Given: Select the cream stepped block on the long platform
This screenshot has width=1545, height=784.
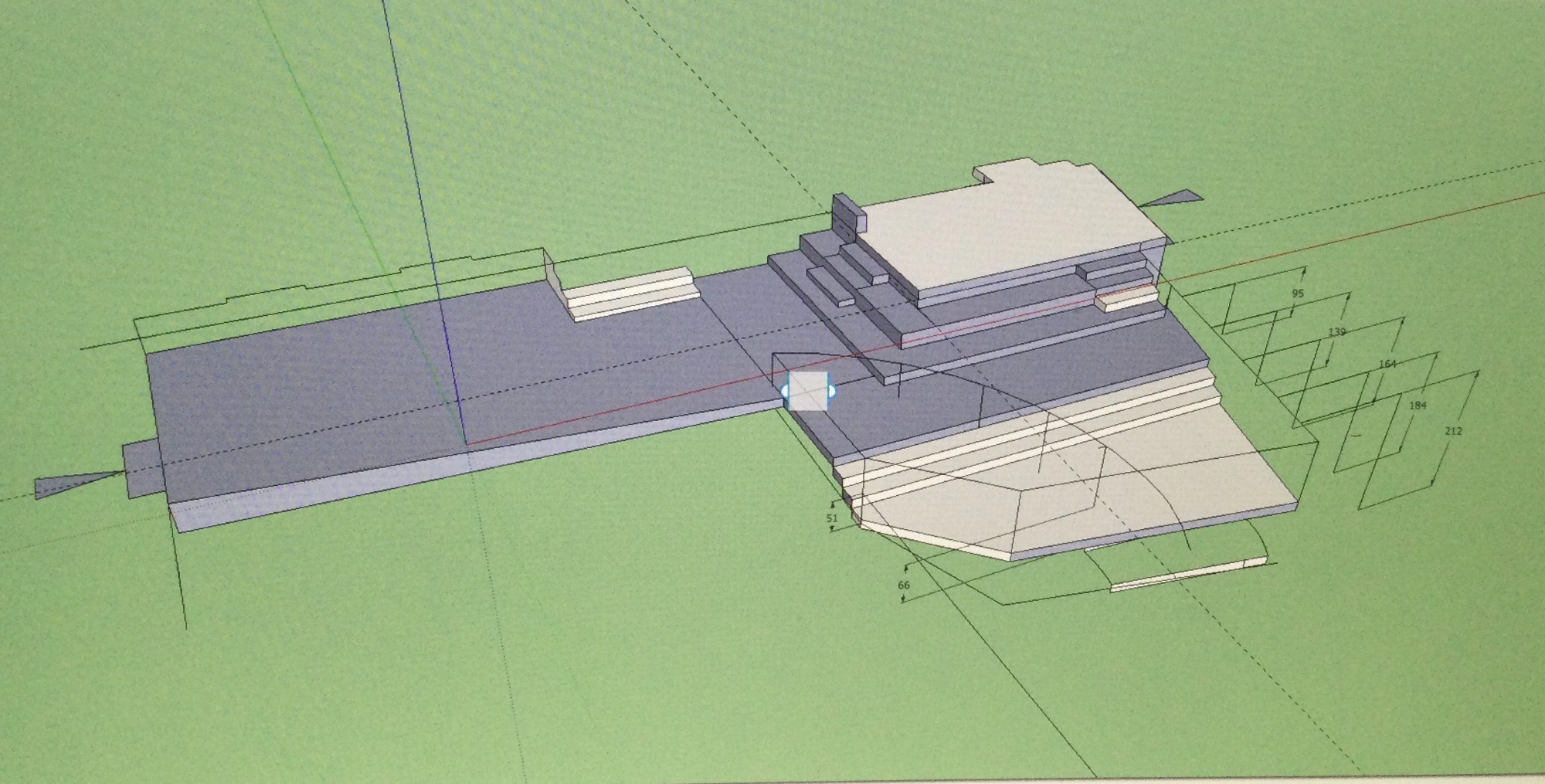Looking at the screenshot, I should click(630, 294).
